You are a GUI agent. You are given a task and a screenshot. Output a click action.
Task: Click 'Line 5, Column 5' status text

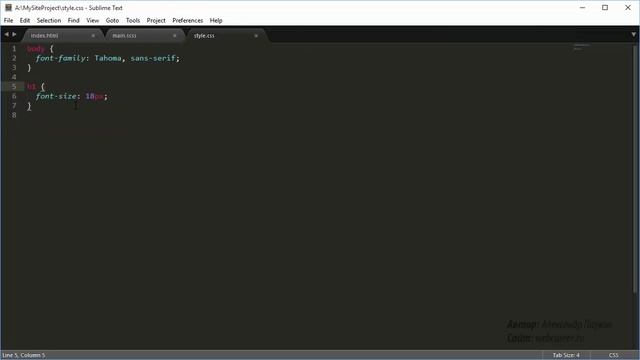pos(24,355)
